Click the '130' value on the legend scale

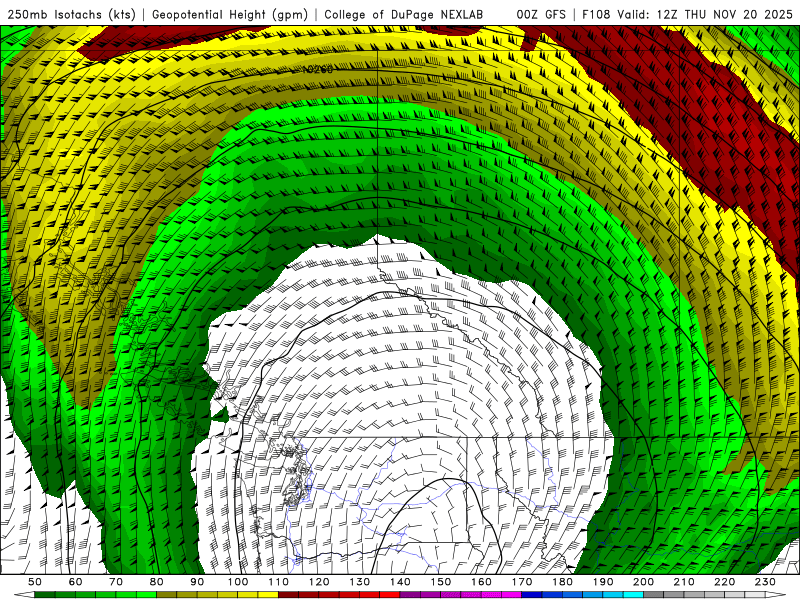tap(360, 582)
